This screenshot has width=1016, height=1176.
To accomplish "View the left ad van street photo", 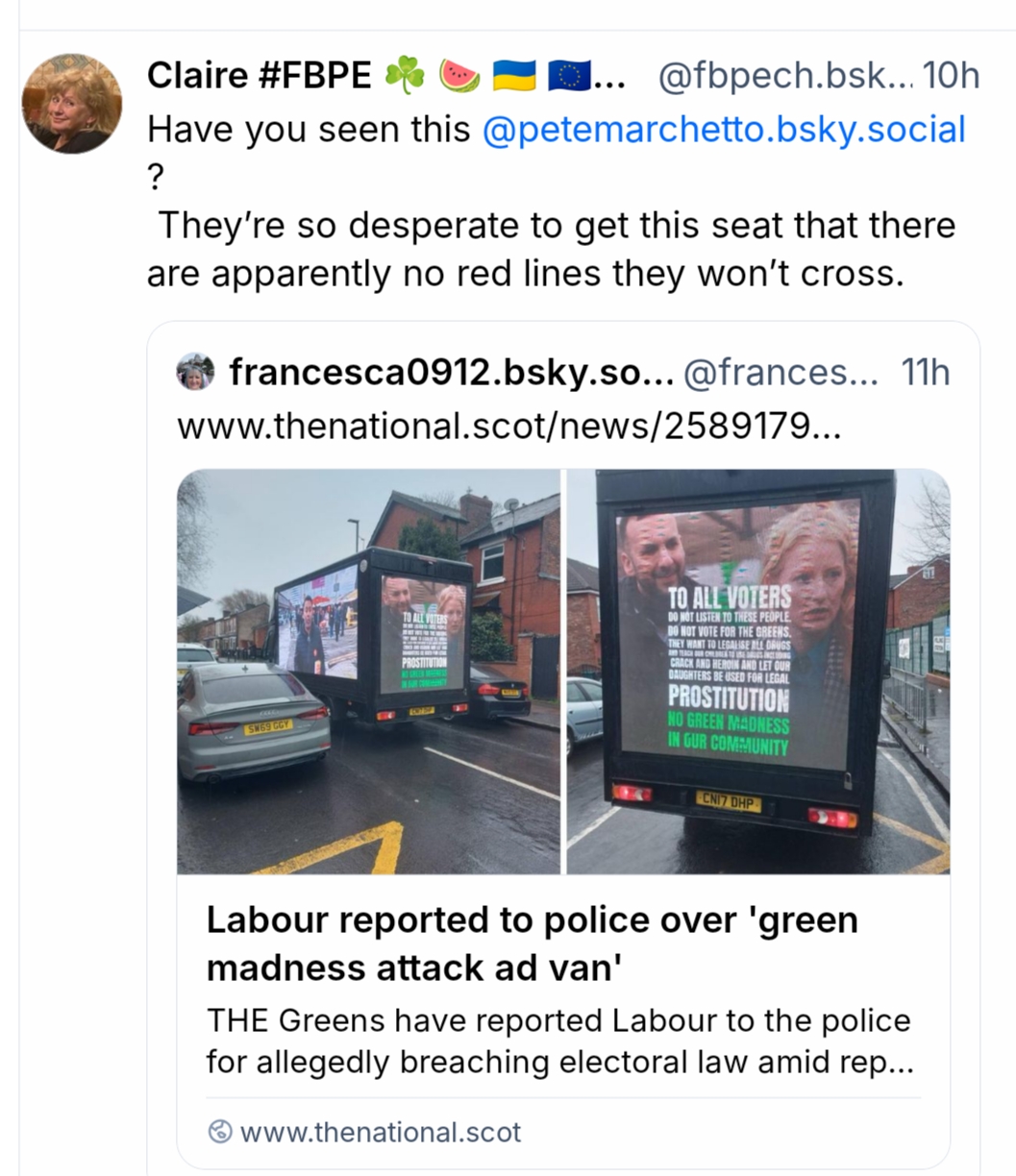I will (x=369, y=672).
